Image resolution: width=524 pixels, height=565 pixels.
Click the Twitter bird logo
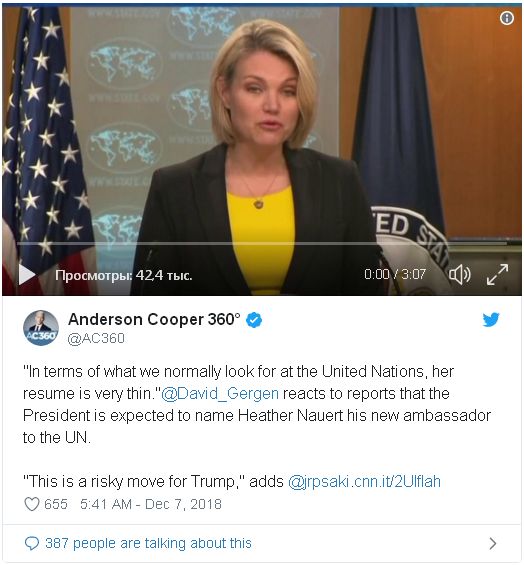491,319
